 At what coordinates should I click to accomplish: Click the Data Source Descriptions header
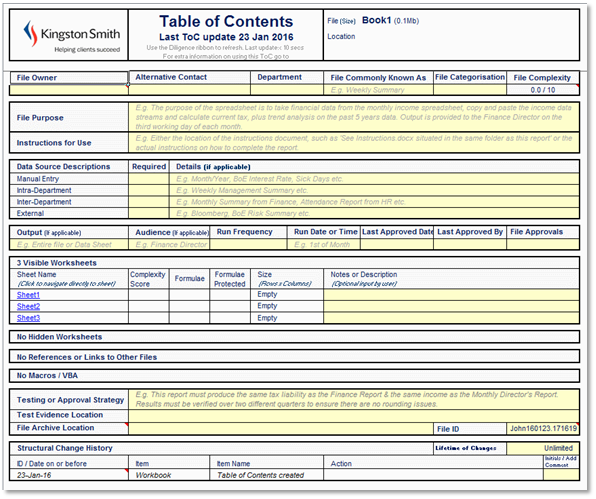(x=63, y=166)
